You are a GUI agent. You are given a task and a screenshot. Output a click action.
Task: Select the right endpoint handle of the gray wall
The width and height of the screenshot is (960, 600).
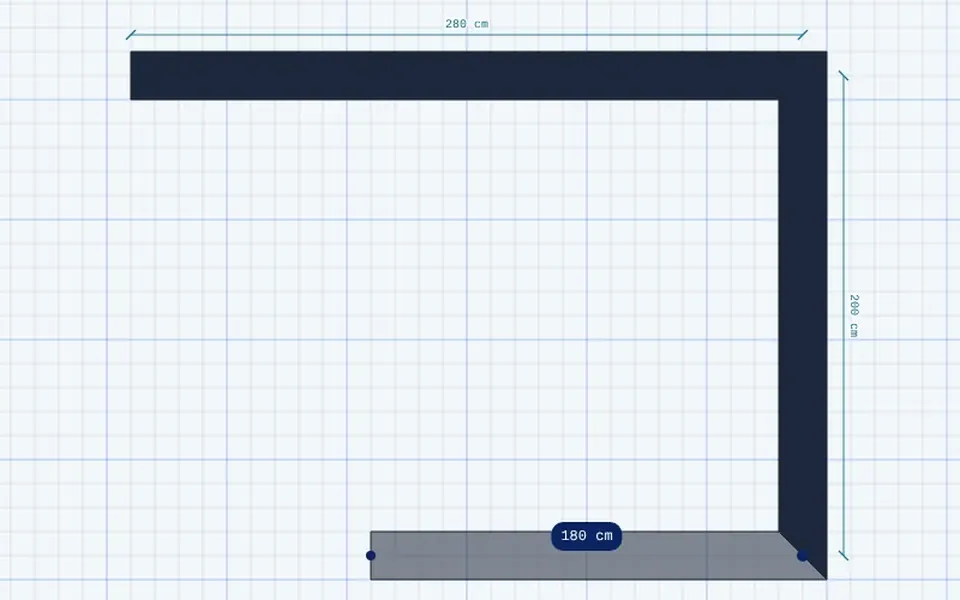pos(802,555)
